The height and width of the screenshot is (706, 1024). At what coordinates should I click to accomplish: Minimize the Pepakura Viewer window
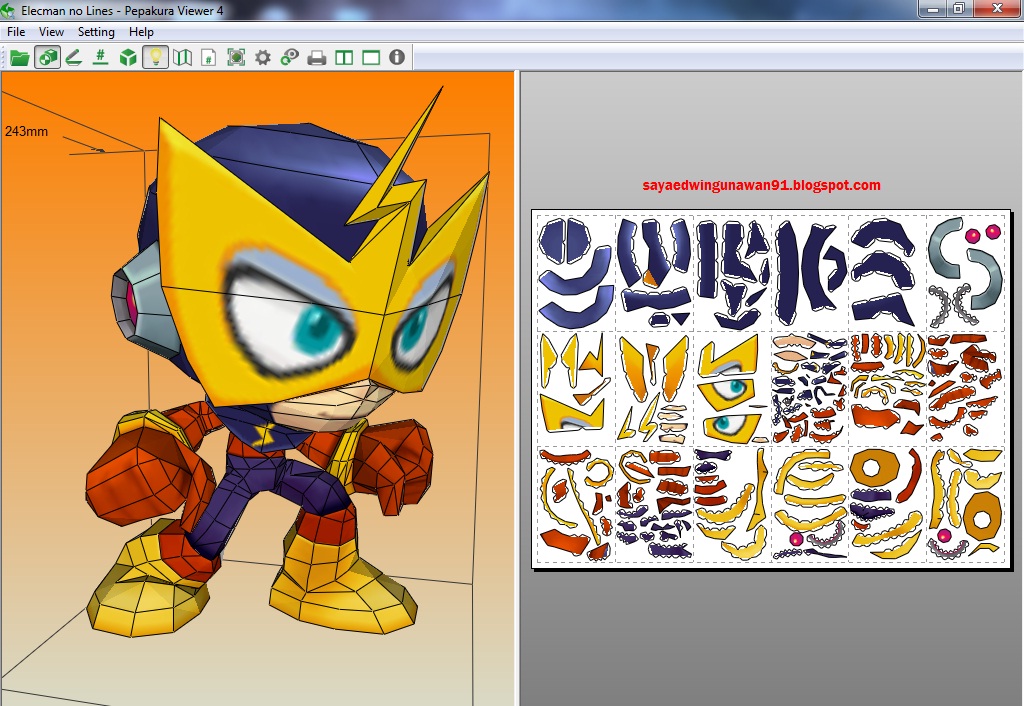pyautogui.click(x=933, y=9)
